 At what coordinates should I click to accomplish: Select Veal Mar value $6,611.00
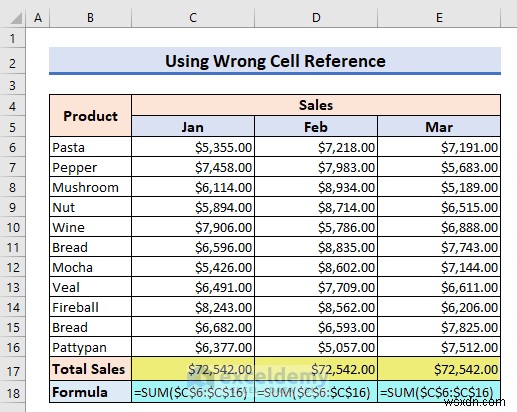pyautogui.click(x=439, y=287)
